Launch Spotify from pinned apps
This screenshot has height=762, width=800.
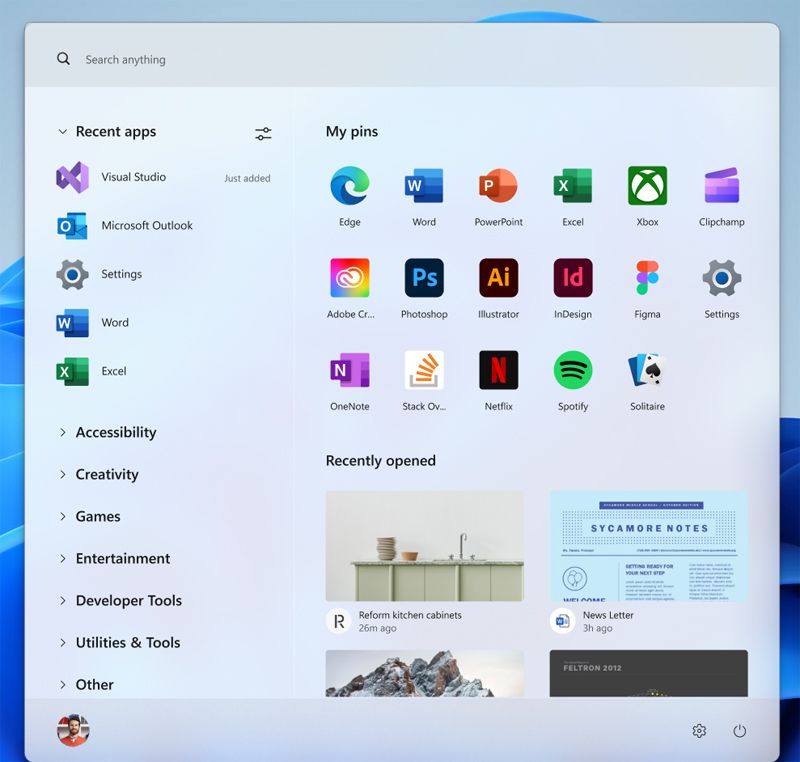pyautogui.click(x=573, y=370)
